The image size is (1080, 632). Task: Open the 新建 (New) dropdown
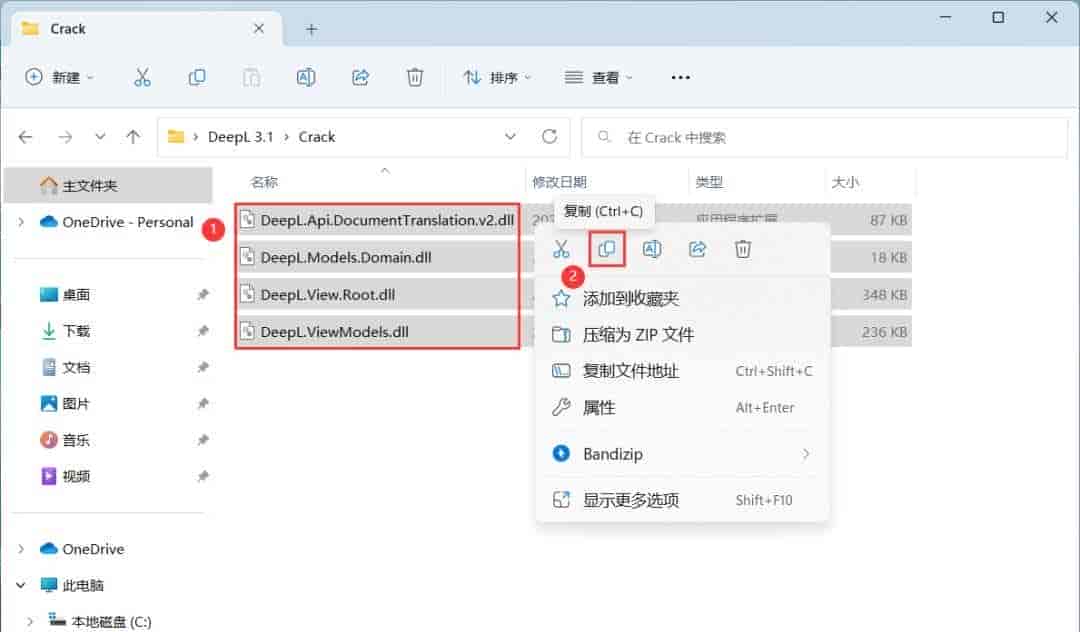[59, 77]
